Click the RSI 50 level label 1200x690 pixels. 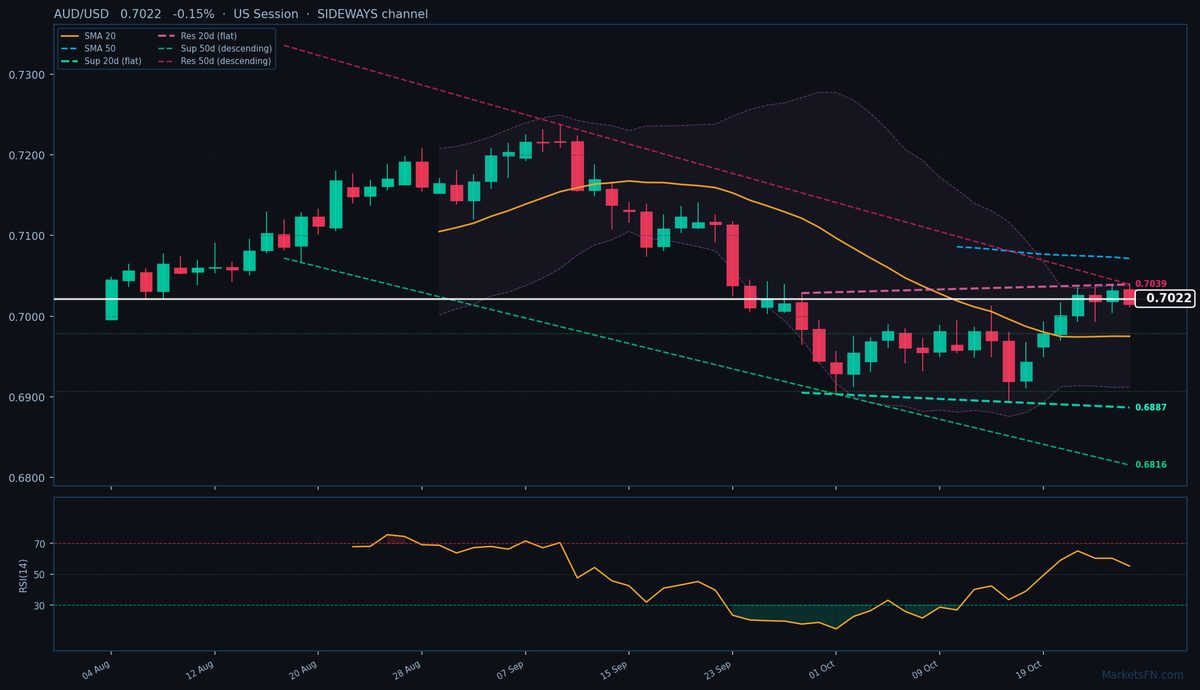pyautogui.click(x=40, y=575)
